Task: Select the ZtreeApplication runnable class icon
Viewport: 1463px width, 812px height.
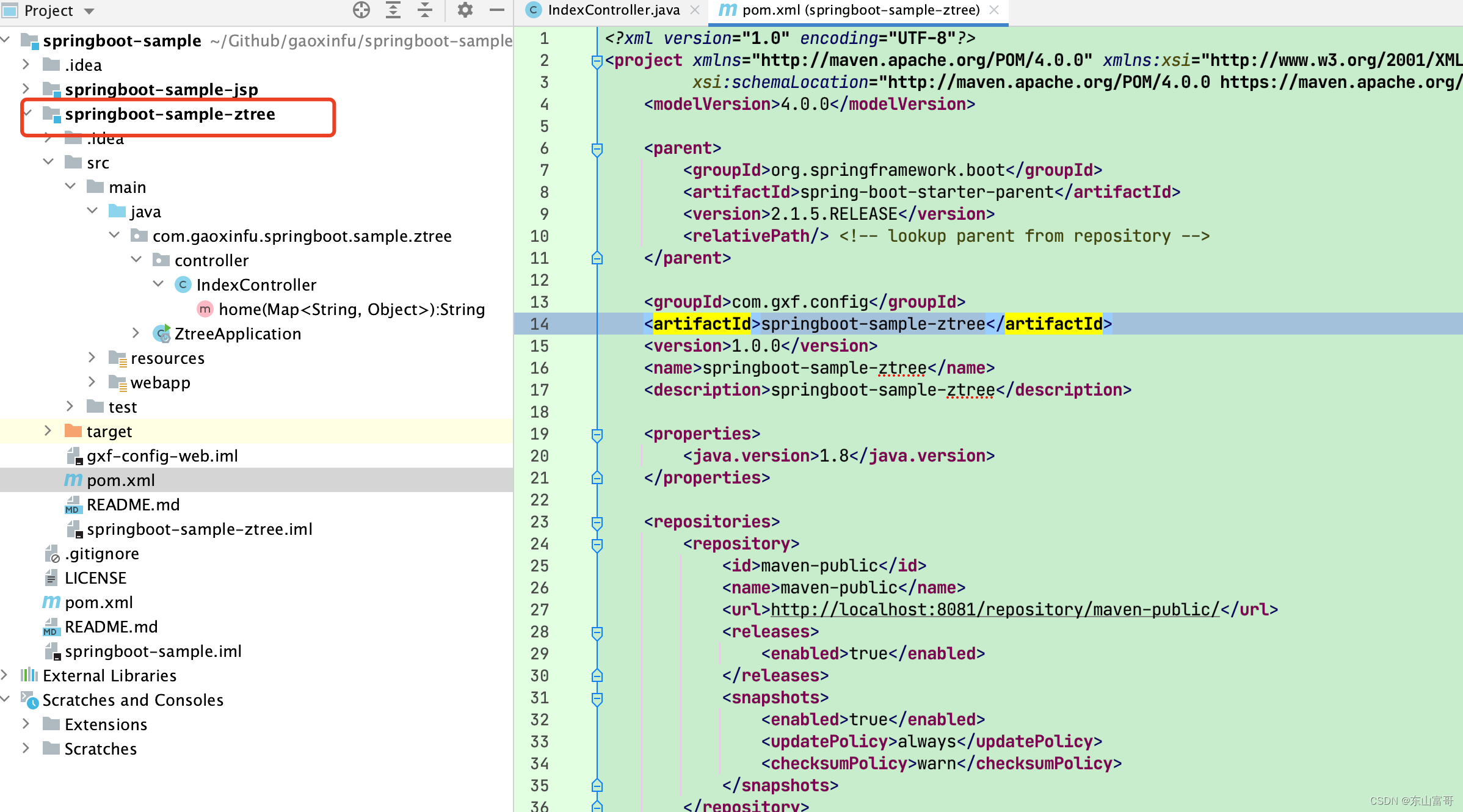Action: click(x=161, y=333)
